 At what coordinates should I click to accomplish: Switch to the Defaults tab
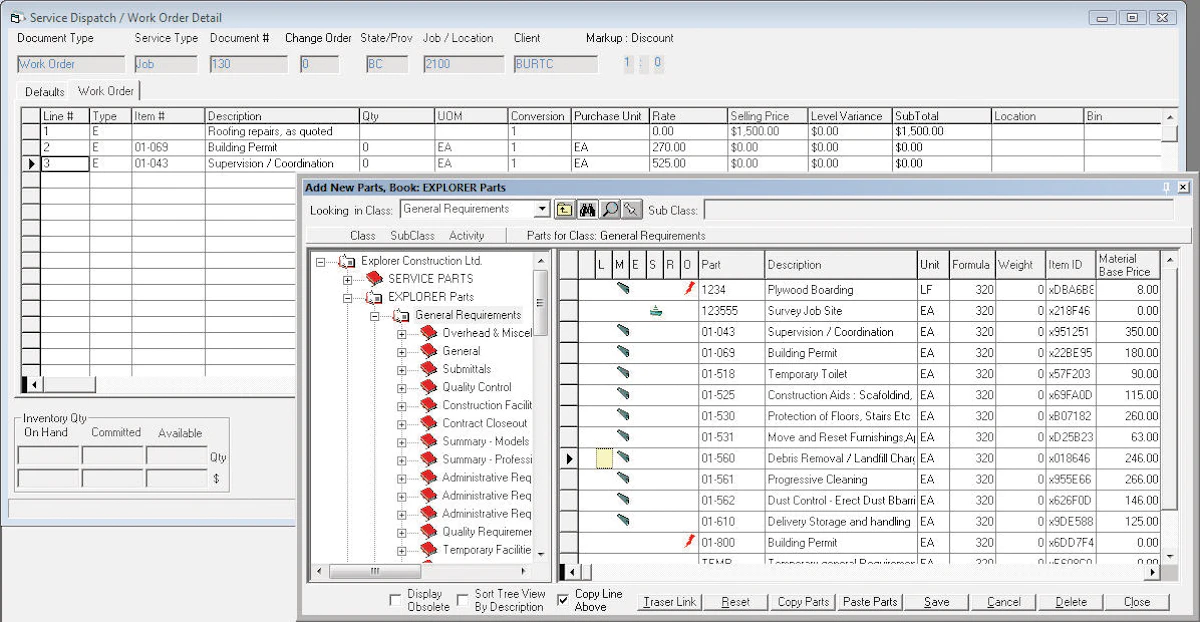[x=45, y=92]
